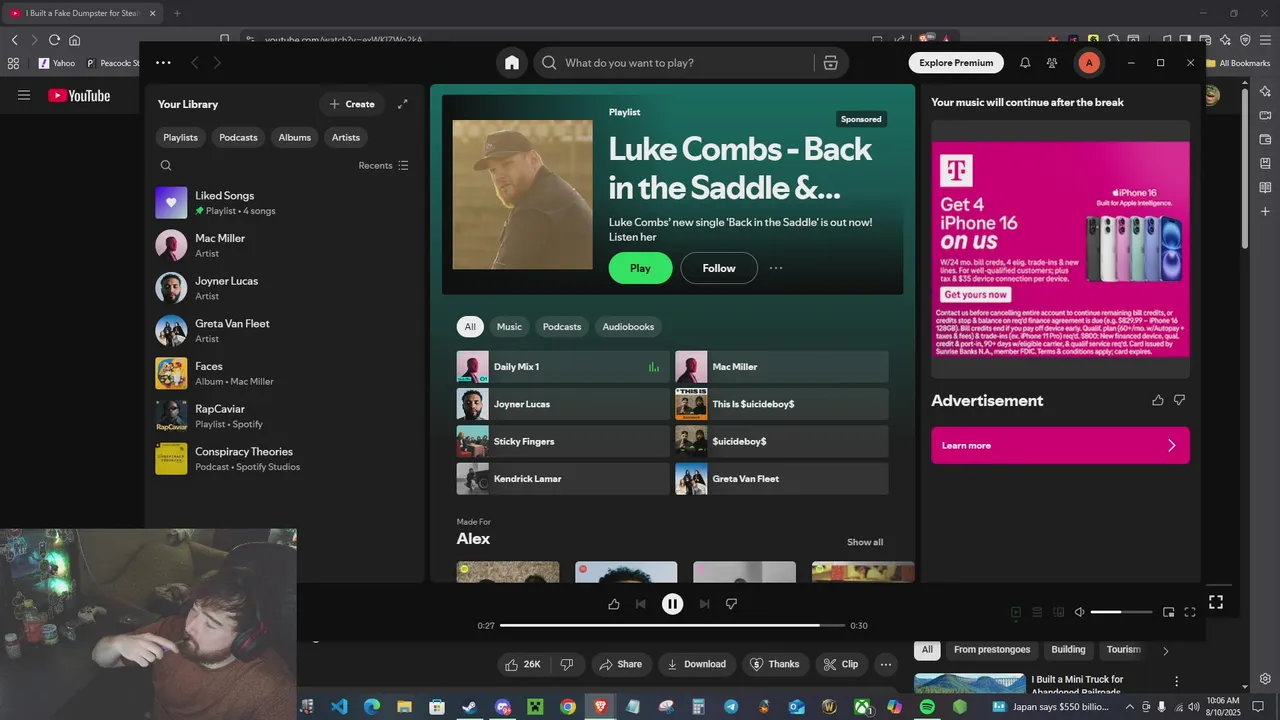
Task: Open Spotify notifications bell
Action: coord(1025,63)
